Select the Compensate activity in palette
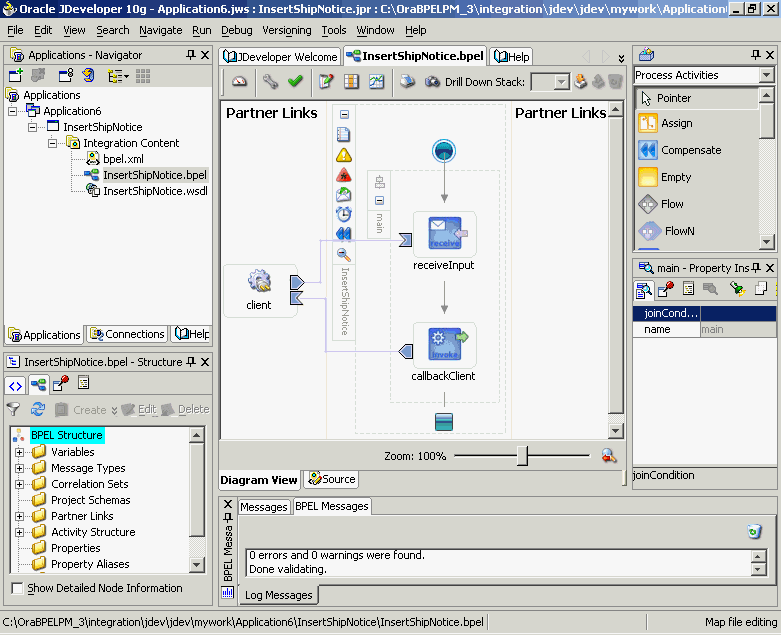 point(690,150)
